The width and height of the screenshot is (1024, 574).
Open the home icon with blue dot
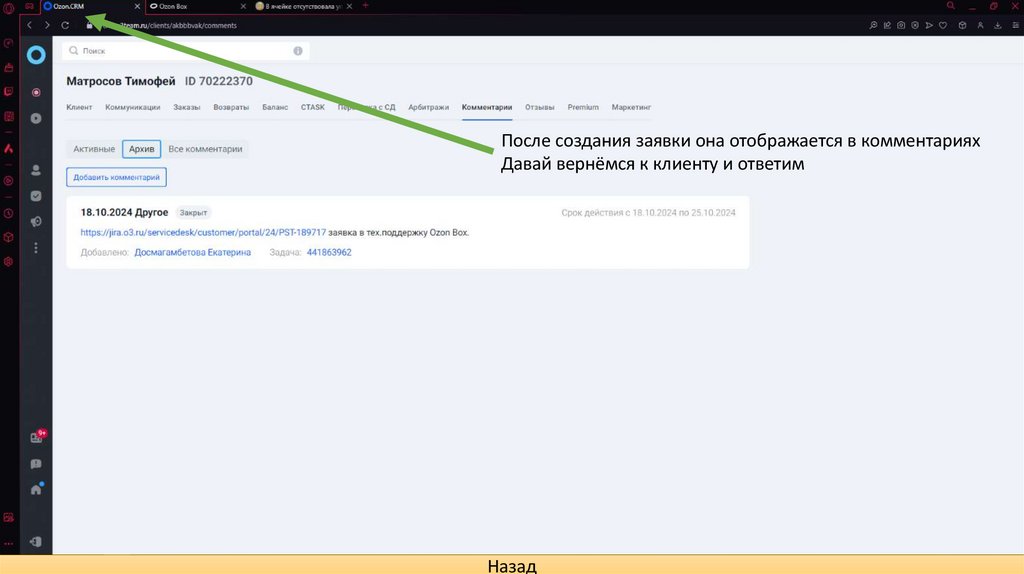37,488
